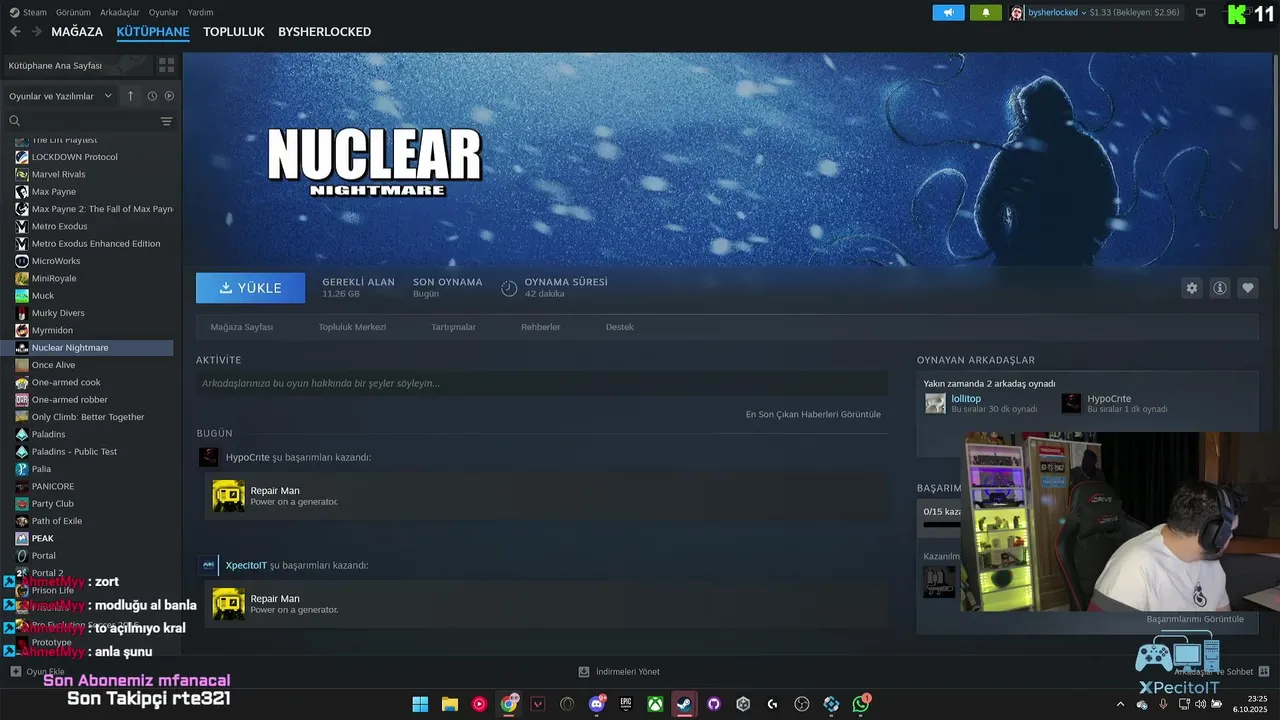Open Windows Start menu
Viewport: 1280px width, 720px height.
coord(420,704)
